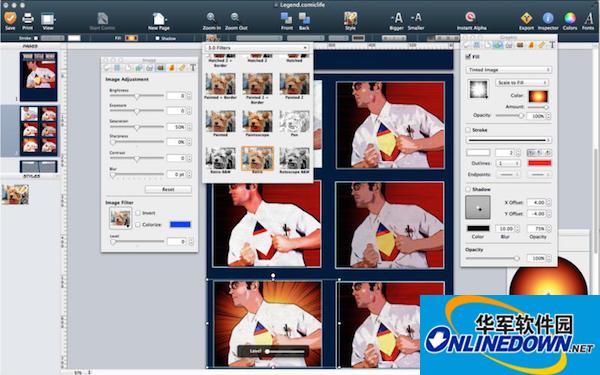Open the Scale to Fill dropdown
The image size is (600, 375).
[522, 83]
